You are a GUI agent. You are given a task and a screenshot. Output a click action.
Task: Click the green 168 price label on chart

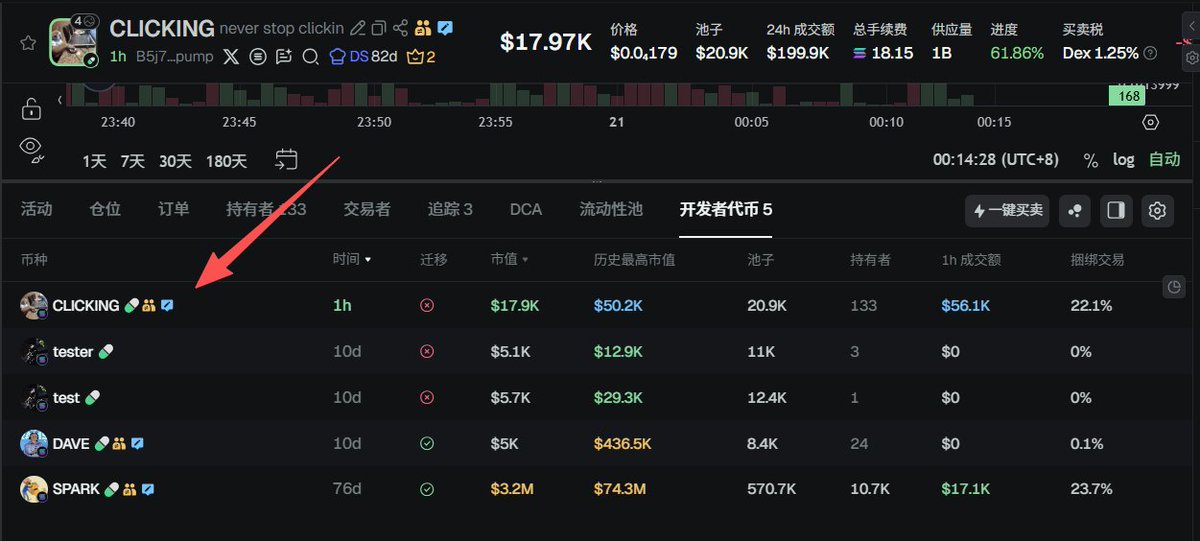tap(1128, 96)
